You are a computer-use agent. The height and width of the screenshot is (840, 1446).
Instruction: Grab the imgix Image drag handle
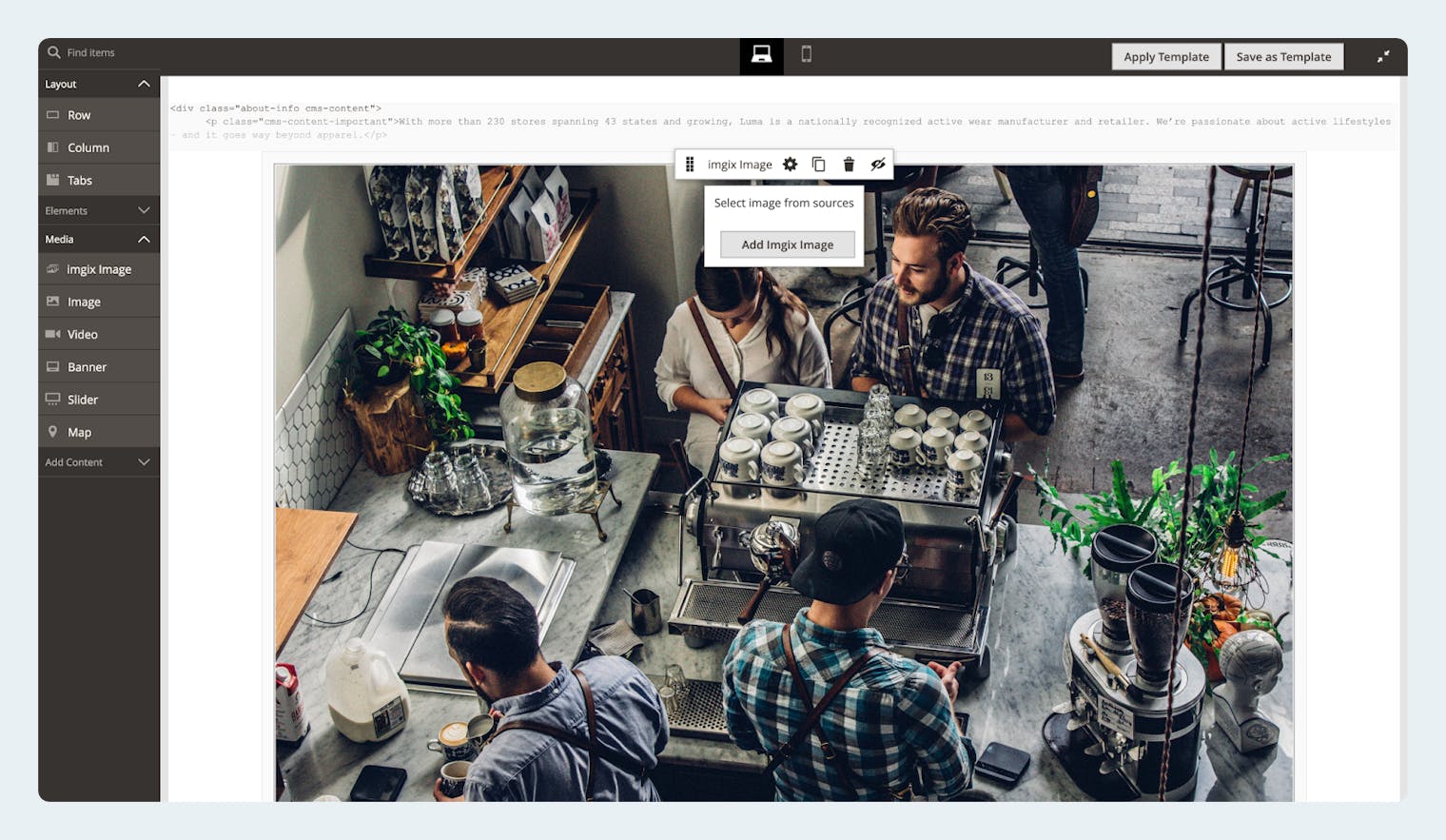point(690,165)
